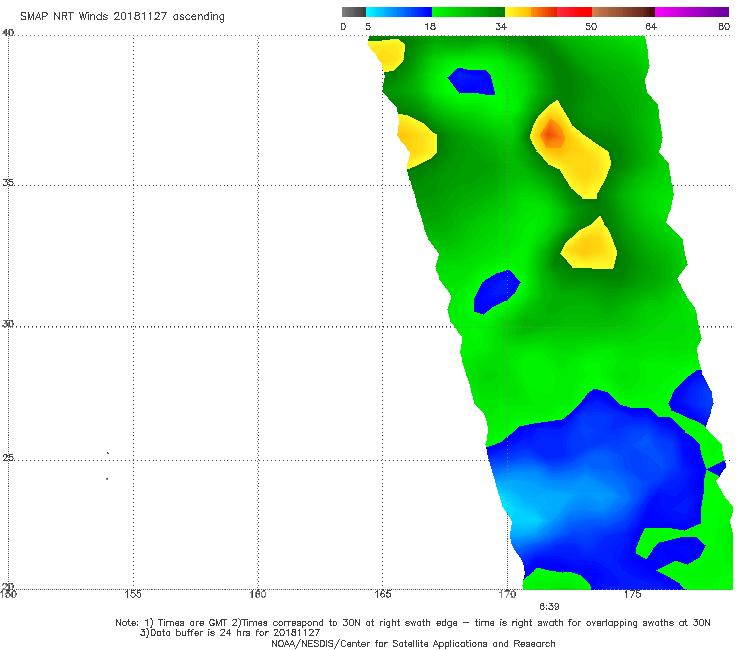Click the latitude label '35'

[8, 182]
